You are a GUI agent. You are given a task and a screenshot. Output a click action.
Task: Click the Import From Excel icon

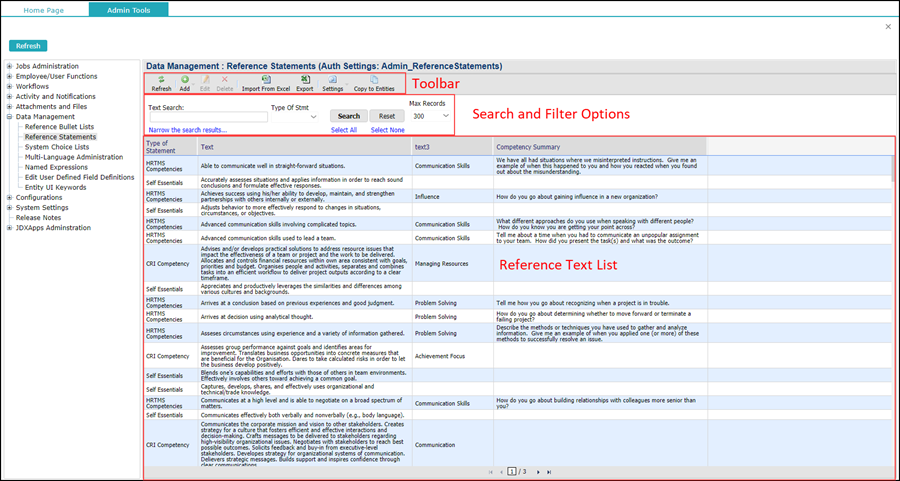(x=265, y=80)
